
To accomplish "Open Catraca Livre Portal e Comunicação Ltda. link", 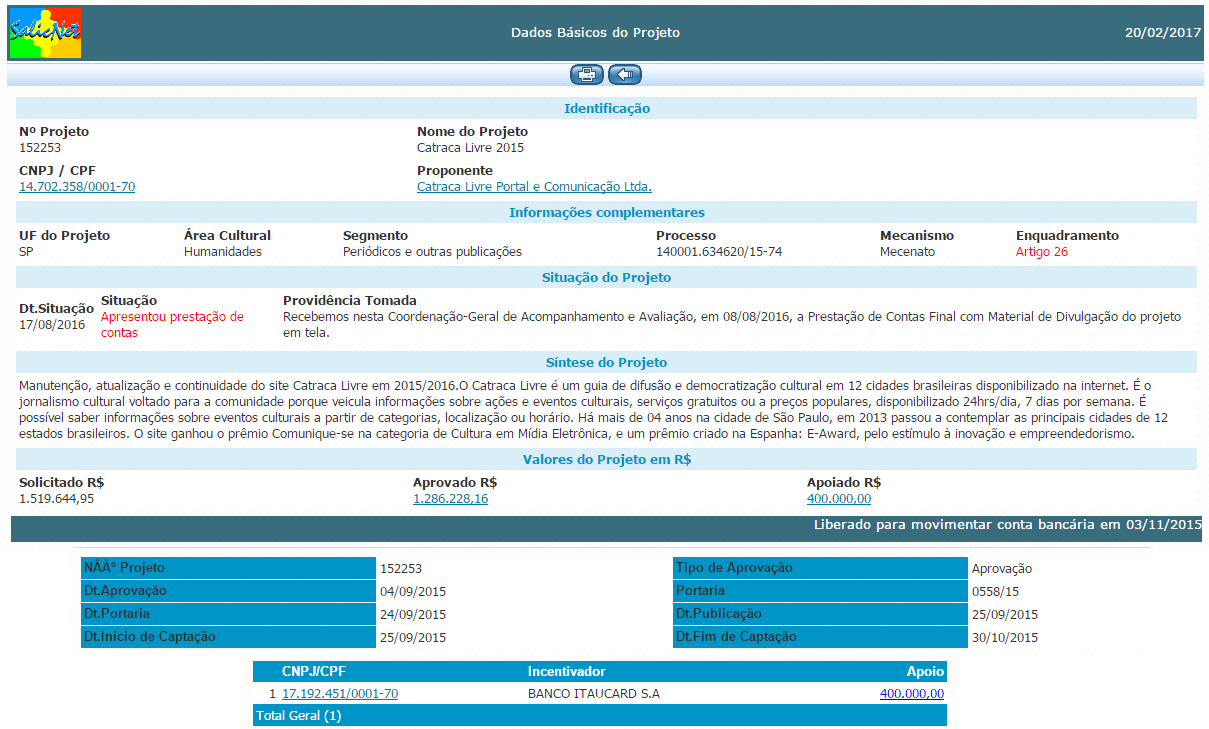I will (534, 187).
